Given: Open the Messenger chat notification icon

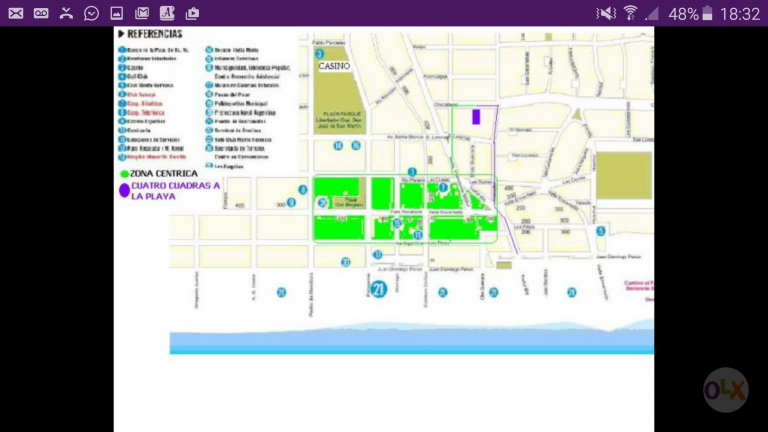Looking at the screenshot, I should pos(91,13).
